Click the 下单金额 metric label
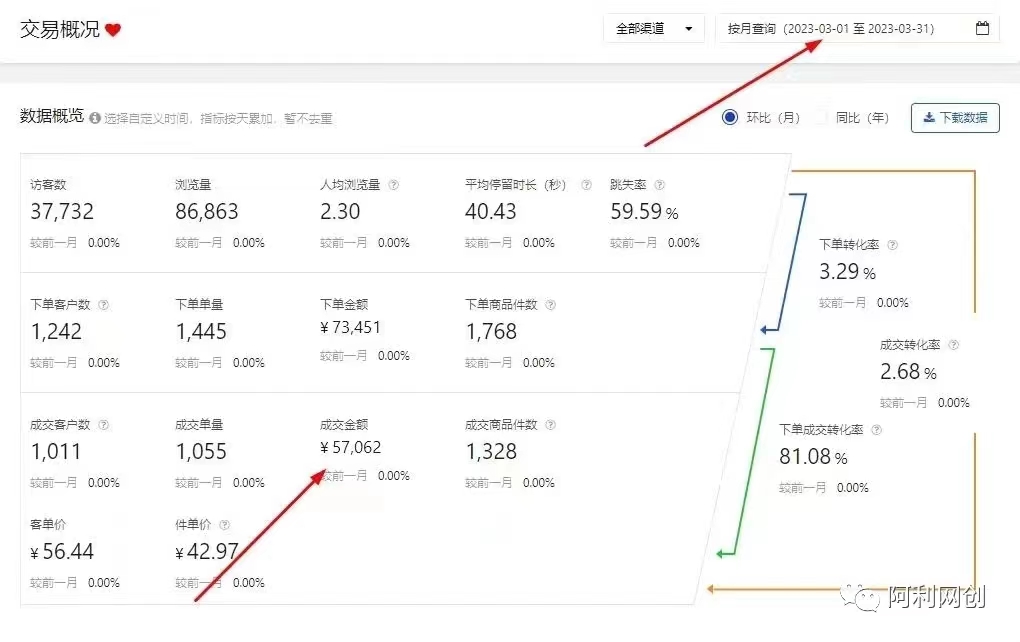The height and width of the screenshot is (642, 1020). [x=344, y=304]
